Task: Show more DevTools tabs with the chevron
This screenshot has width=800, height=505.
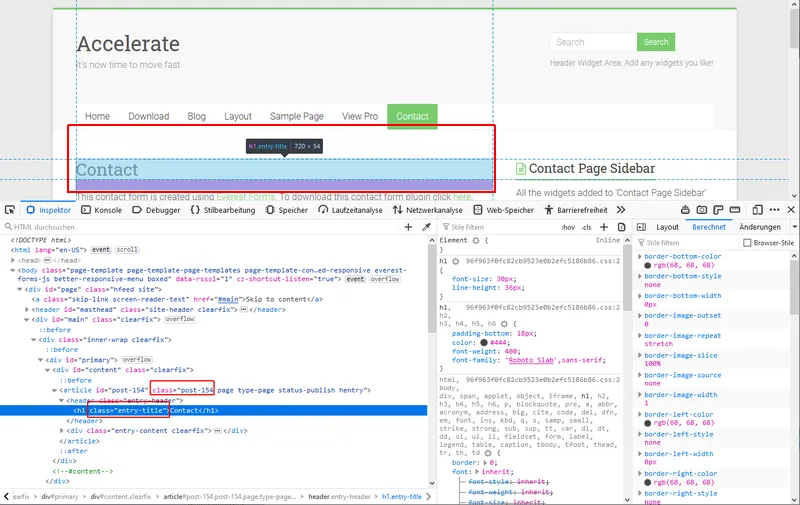Action: pos(621,210)
